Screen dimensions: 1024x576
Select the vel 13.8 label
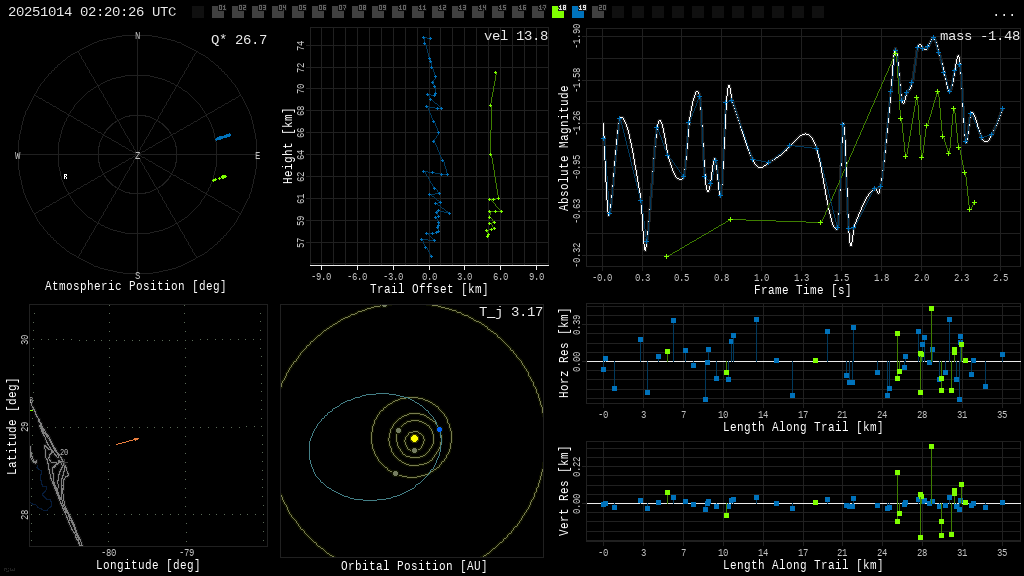[515, 36]
